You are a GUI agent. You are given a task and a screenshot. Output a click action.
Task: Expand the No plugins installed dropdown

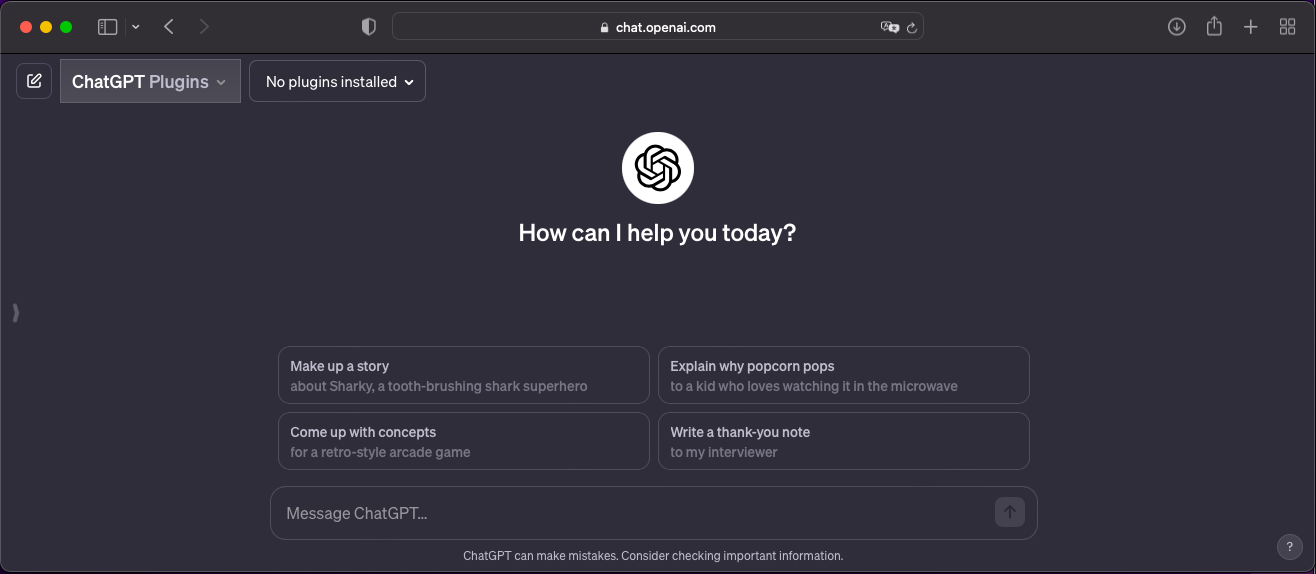click(337, 81)
